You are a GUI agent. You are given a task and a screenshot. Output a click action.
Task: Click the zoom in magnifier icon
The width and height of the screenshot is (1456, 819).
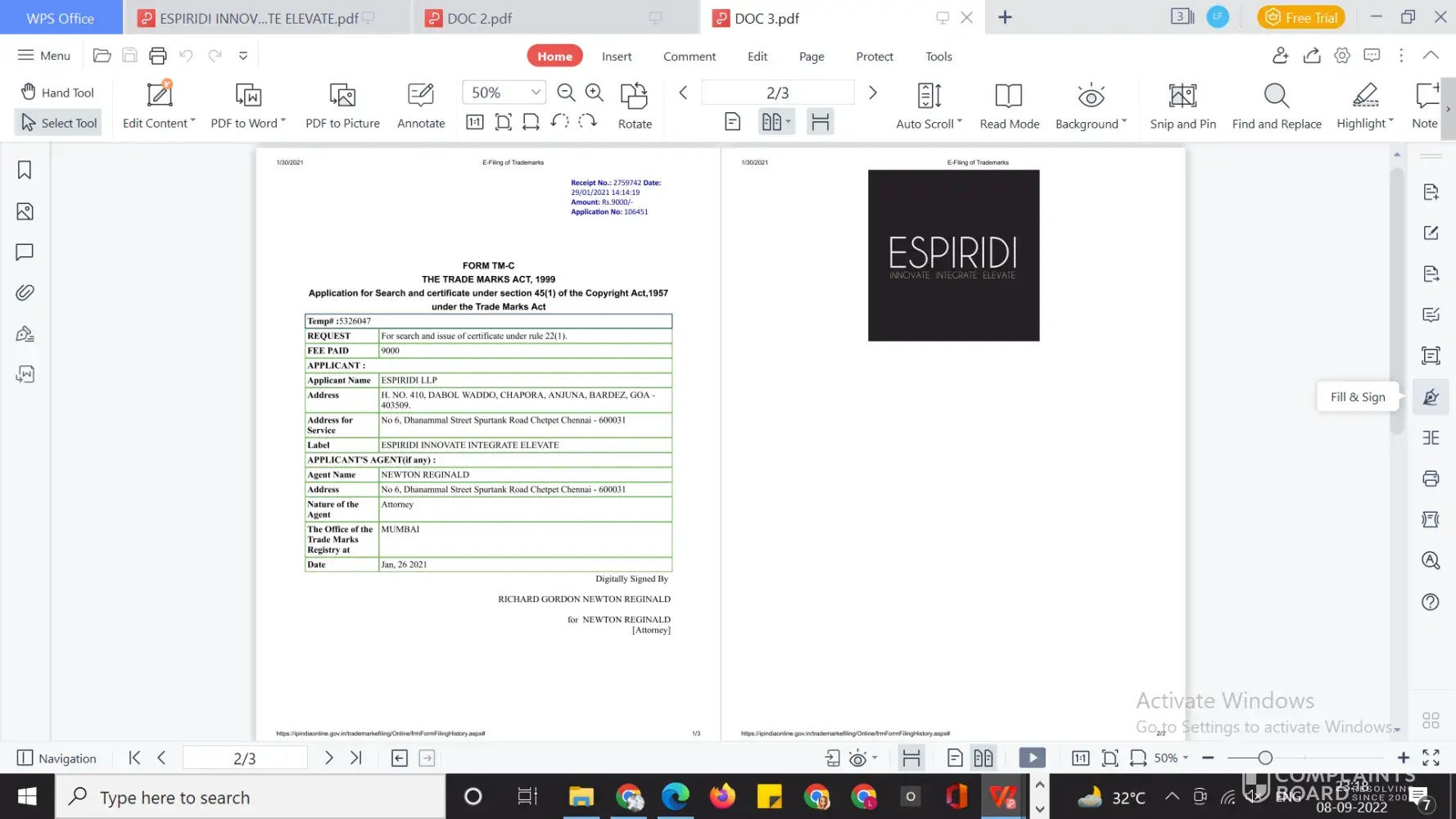[595, 93]
